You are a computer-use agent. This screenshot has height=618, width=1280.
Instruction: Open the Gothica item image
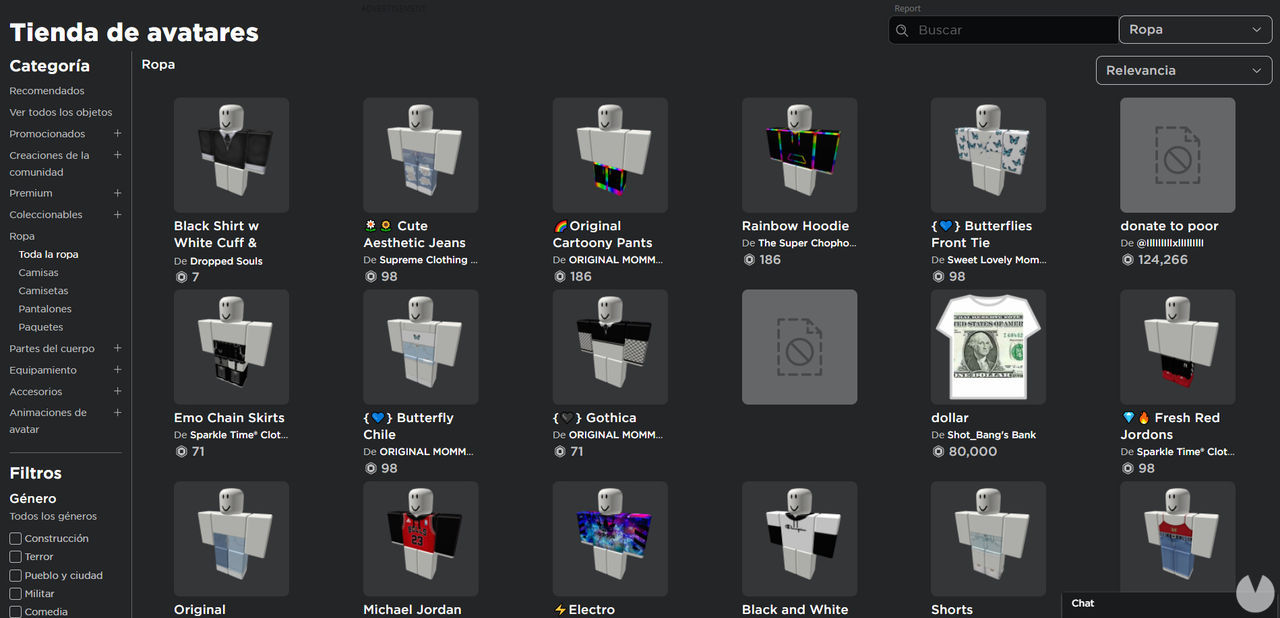(610, 347)
